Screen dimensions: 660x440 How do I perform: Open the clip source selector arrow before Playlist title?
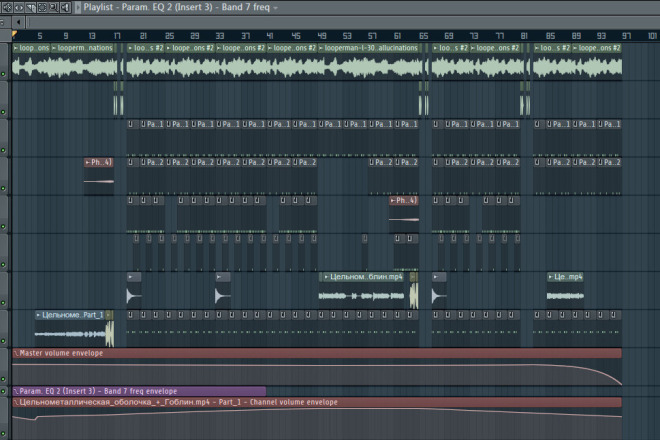pyautogui.click(x=78, y=7)
